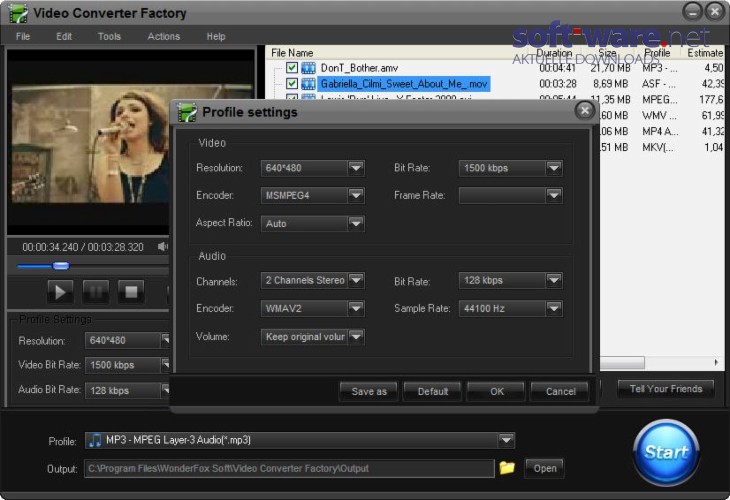
Task: Open the Actions menu
Action: [x=163, y=36]
